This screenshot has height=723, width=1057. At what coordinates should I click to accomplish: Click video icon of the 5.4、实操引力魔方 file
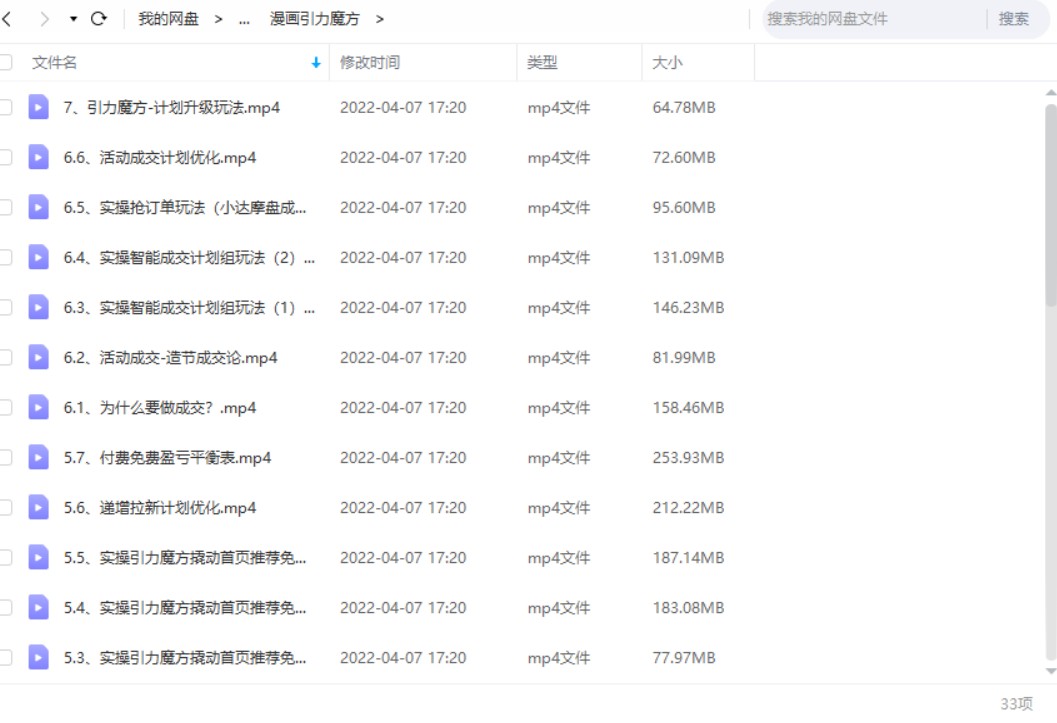point(38,608)
